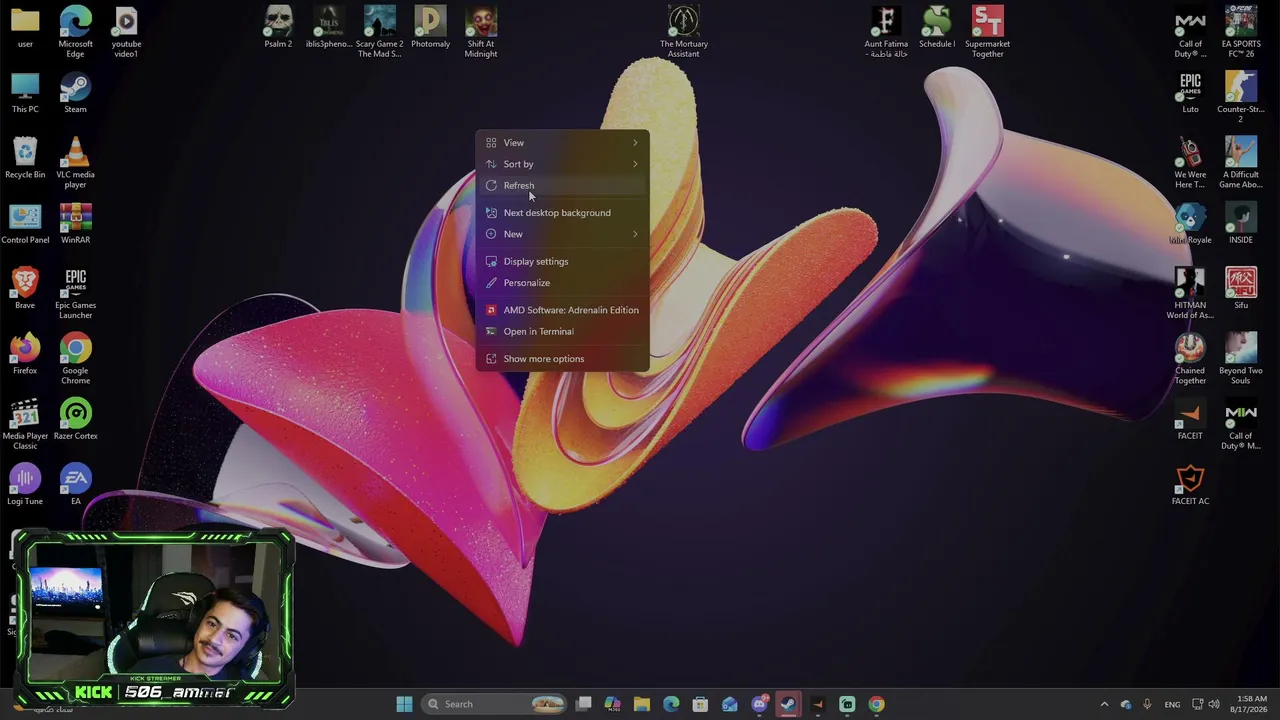Select the Beyond Two Souls icon
This screenshot has width=1280, height=720.
point(1241,359)
